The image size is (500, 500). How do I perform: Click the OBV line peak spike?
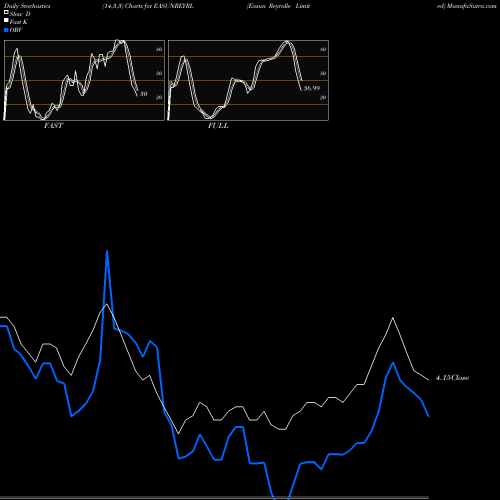[107, 252]
